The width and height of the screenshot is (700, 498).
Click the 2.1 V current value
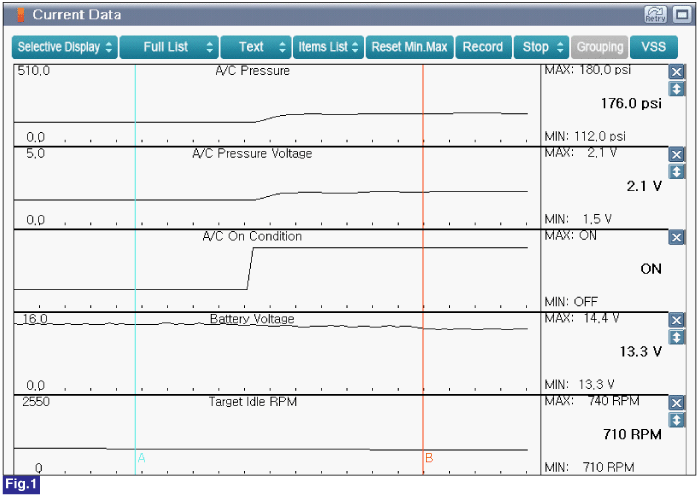point(644,186)
